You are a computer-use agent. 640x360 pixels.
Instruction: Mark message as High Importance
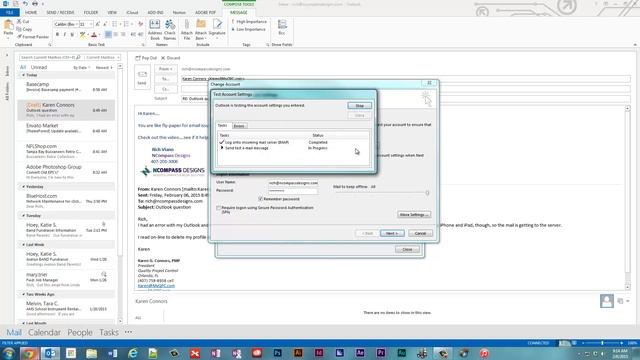[249, 22]
